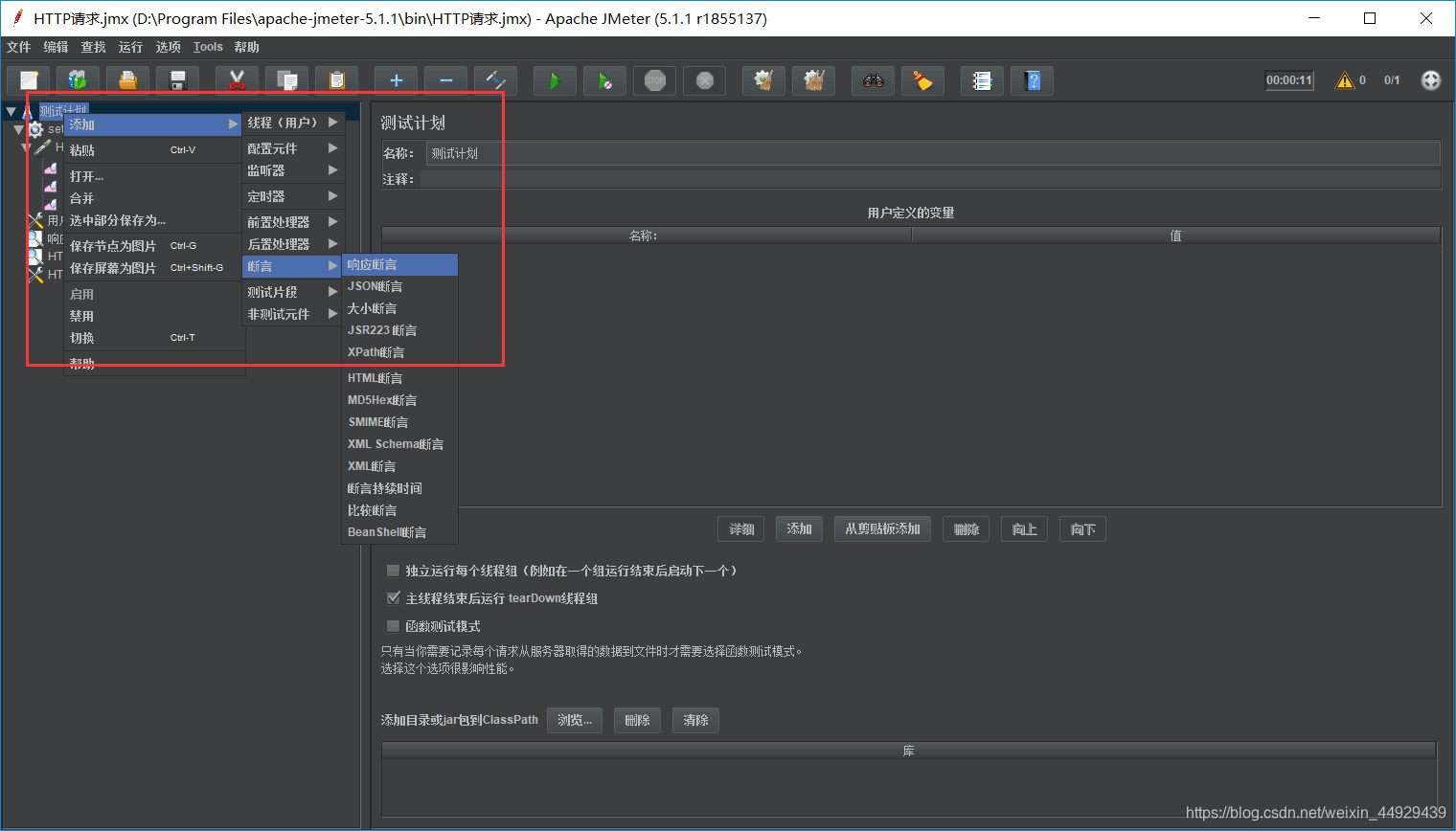This screenshot has width=1456, height=831.
Task: Expand the 前置处理器 submenu
Action: [x=292, y=222]
